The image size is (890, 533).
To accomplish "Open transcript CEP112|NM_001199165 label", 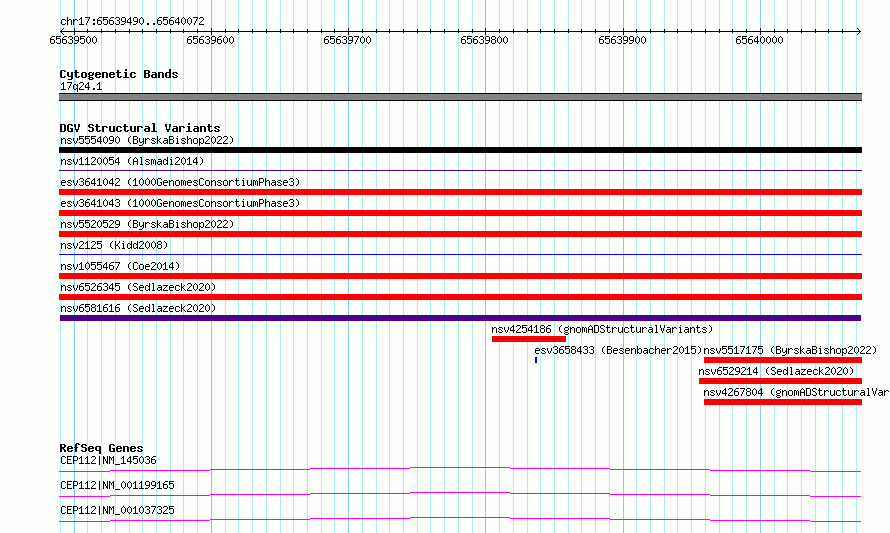I will pos(117,485).
